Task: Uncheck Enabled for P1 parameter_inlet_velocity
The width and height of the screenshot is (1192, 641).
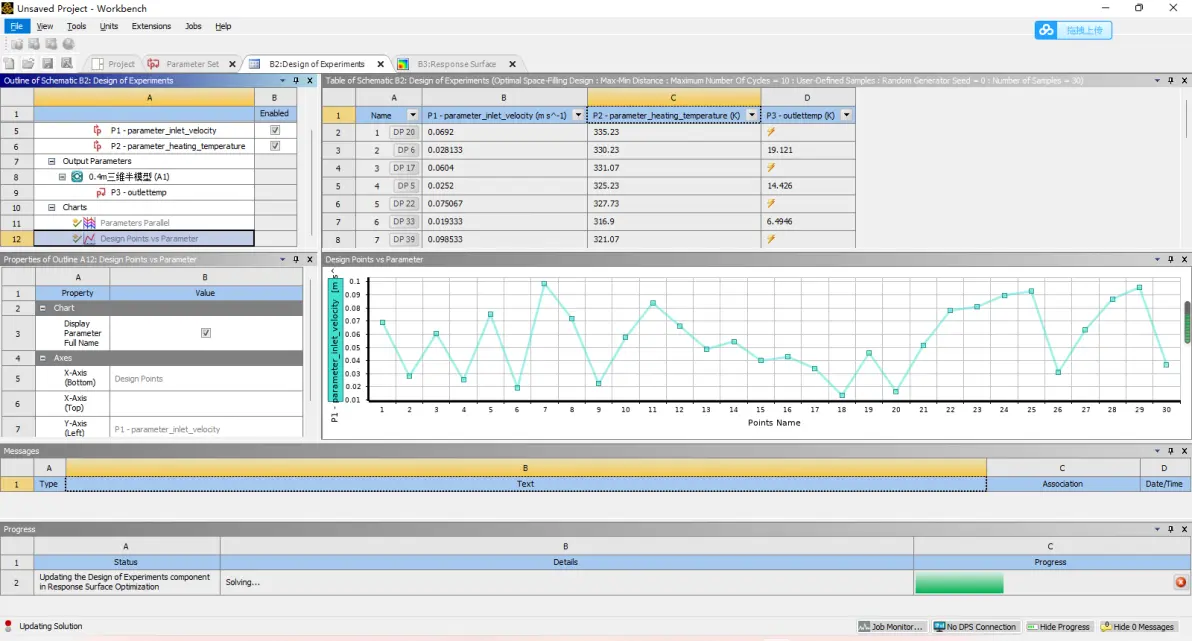Action: coord(275,130)
